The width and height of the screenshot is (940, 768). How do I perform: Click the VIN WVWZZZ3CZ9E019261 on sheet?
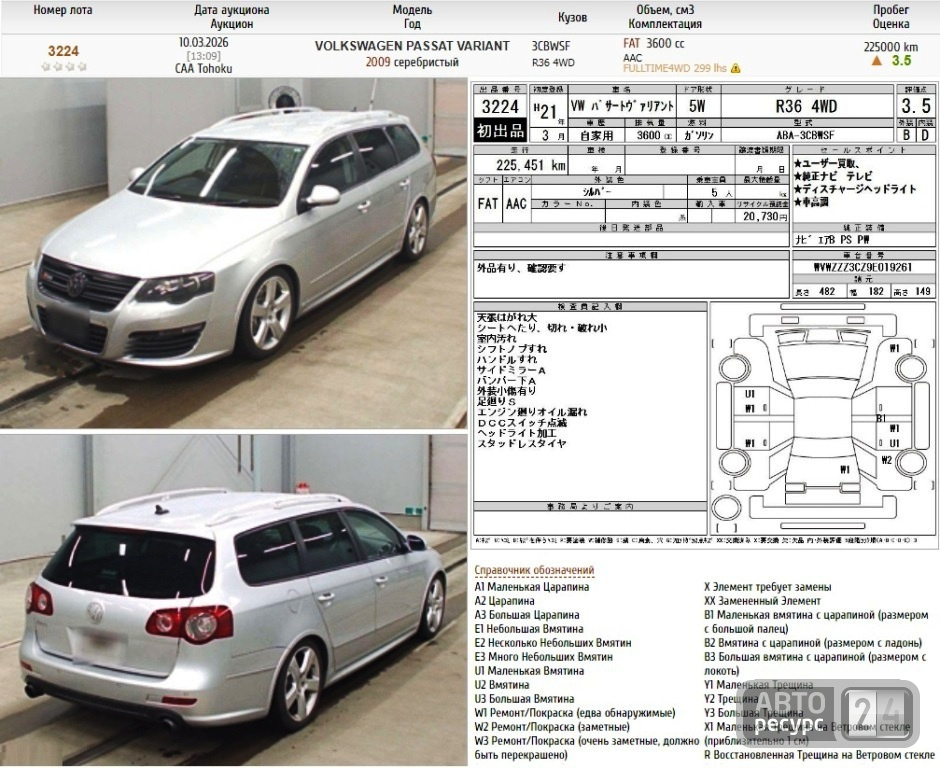(x=862, y=267)
